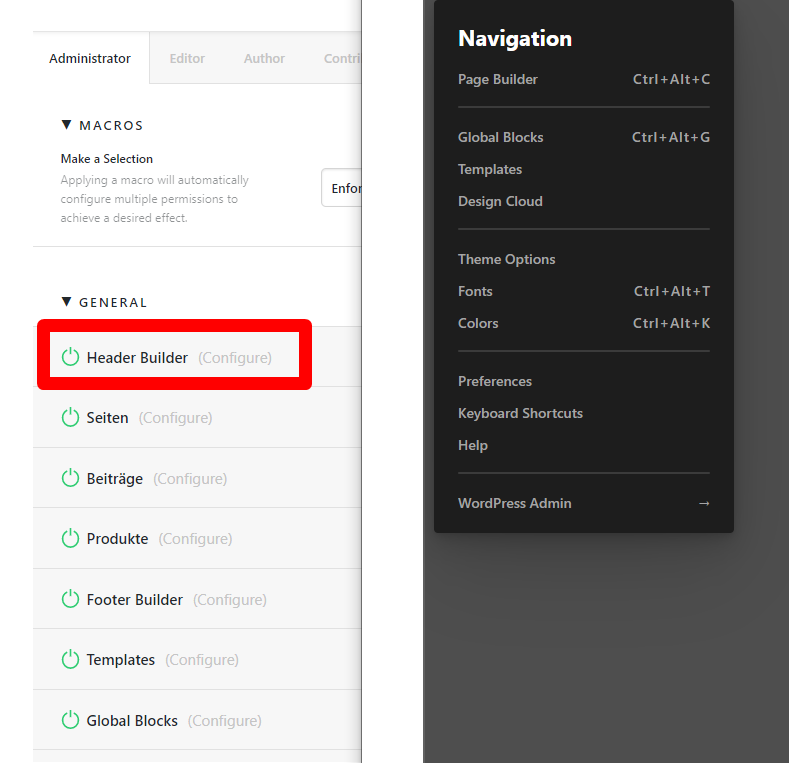Toggle the Header Builder power icon
Screen dimensions: 789x763
70,357
